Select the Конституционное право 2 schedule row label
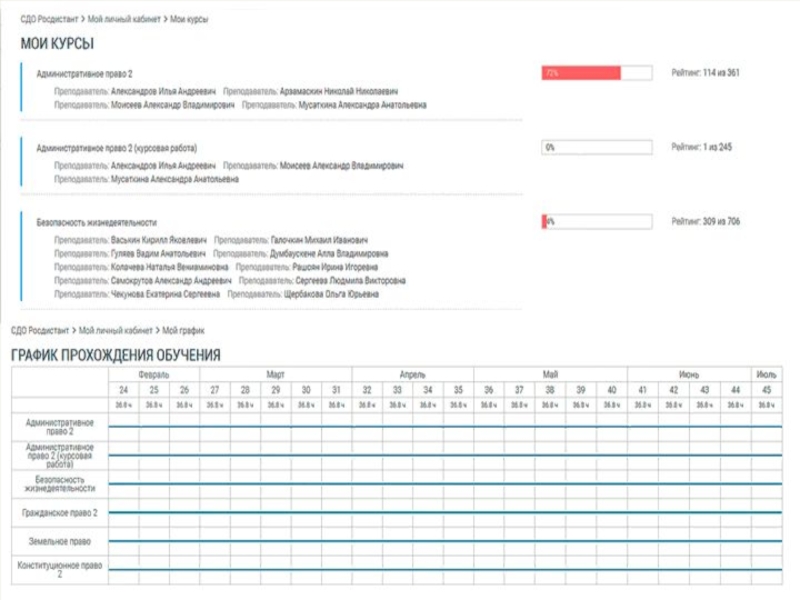This screenshot has height=600, width=800. [x=60, y=569]
